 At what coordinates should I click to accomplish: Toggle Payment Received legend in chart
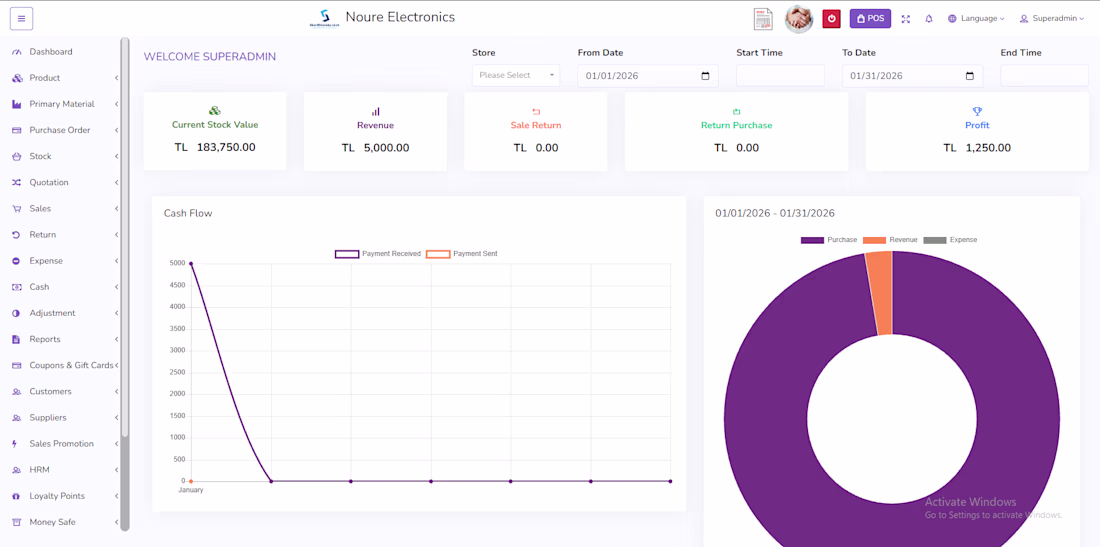point(378,254)
